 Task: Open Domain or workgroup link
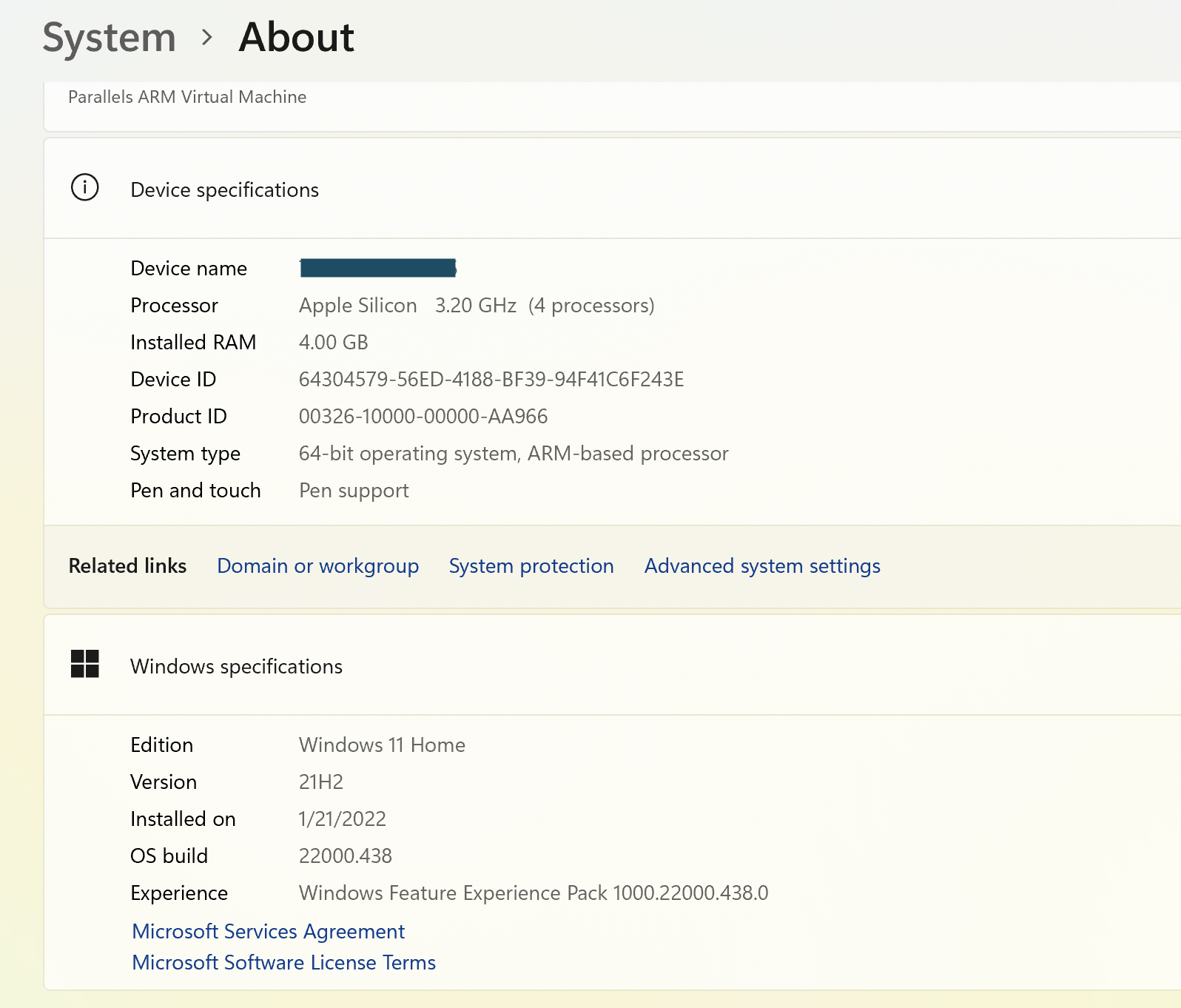click(318, 566)
